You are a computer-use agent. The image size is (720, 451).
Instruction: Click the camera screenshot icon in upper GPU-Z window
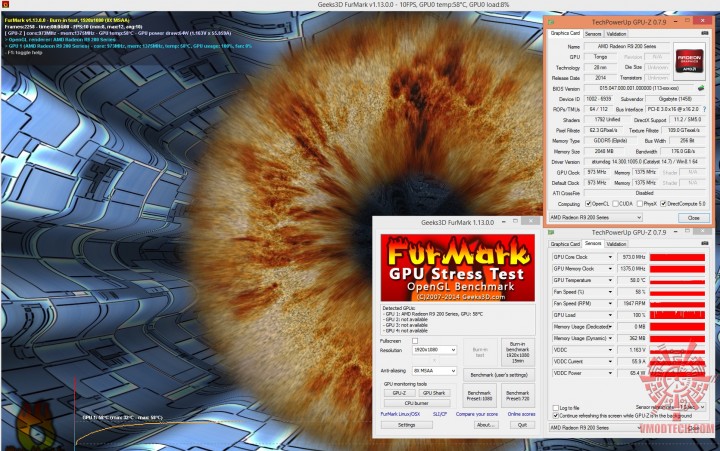(x=704, y=34)
